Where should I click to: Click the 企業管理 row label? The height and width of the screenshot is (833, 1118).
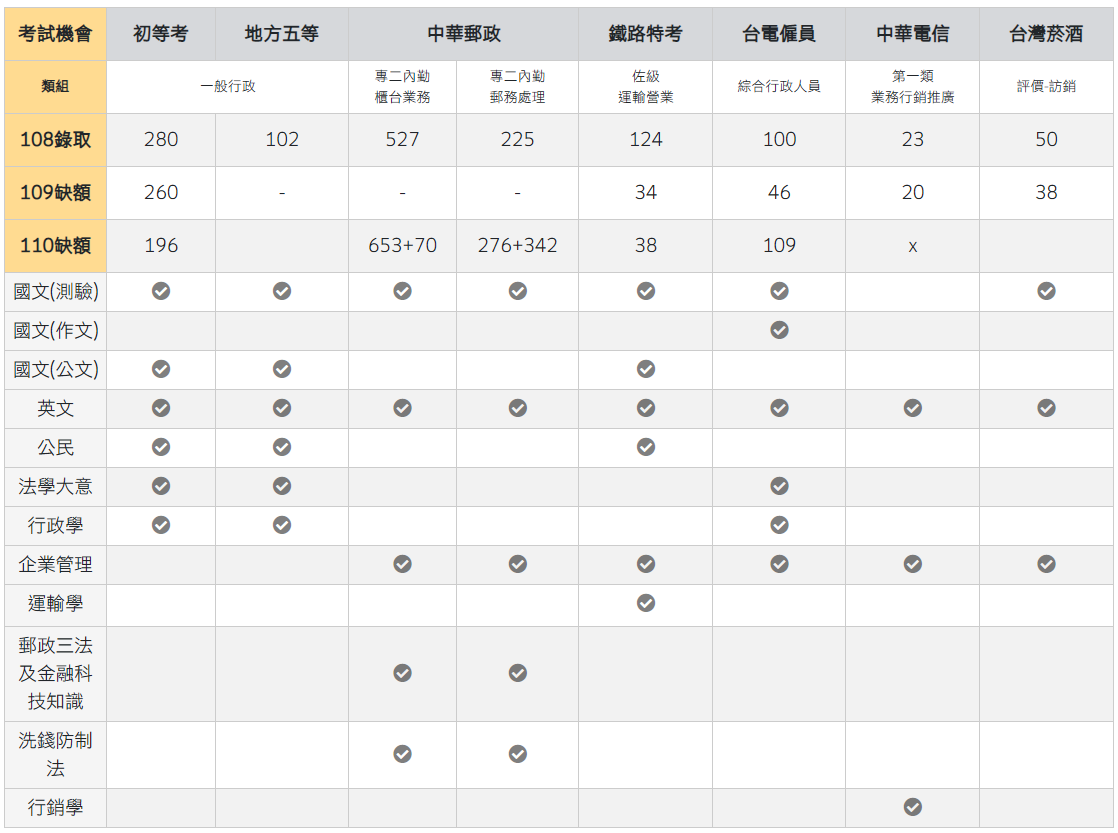56,565
